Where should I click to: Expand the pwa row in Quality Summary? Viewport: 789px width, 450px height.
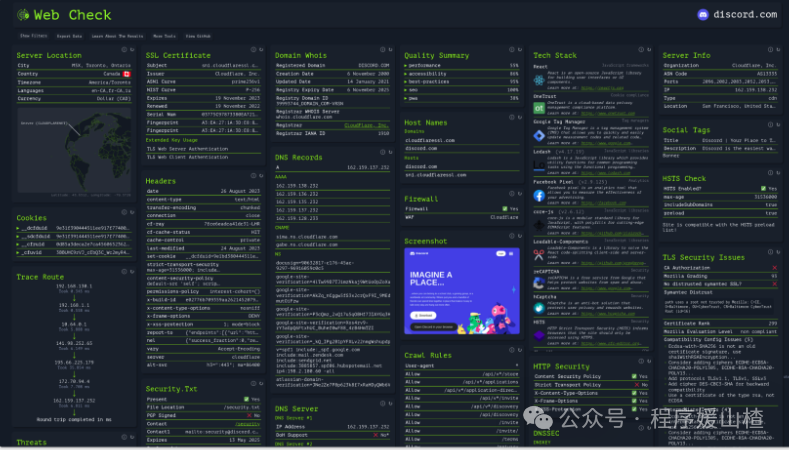461,98
